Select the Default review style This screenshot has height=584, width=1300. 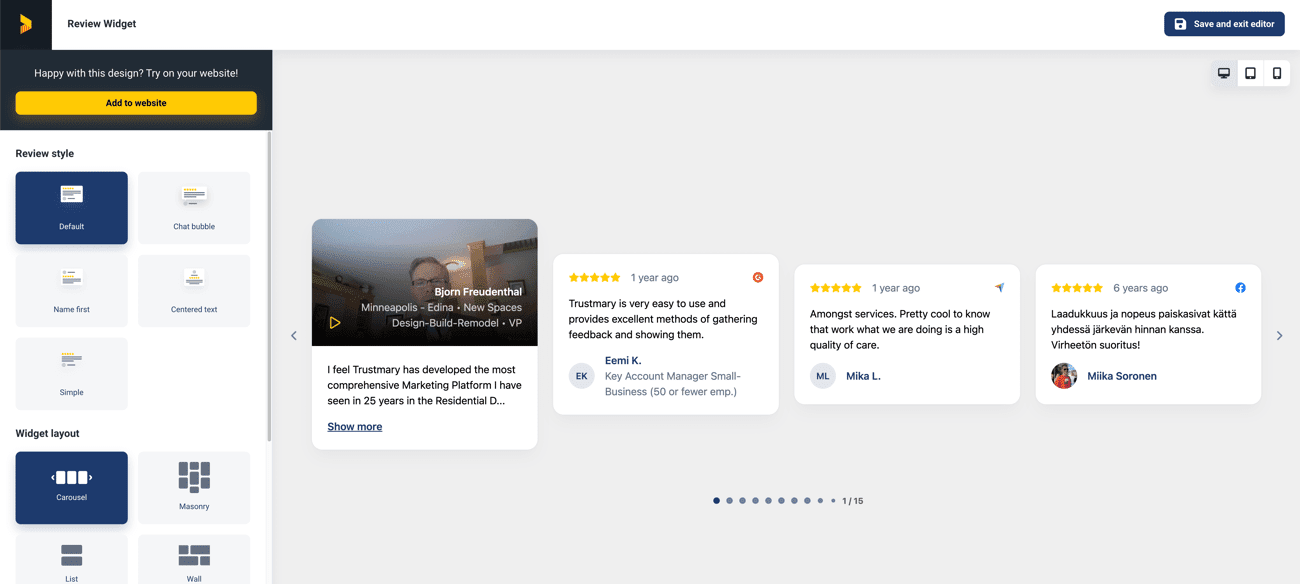[71, 208]
